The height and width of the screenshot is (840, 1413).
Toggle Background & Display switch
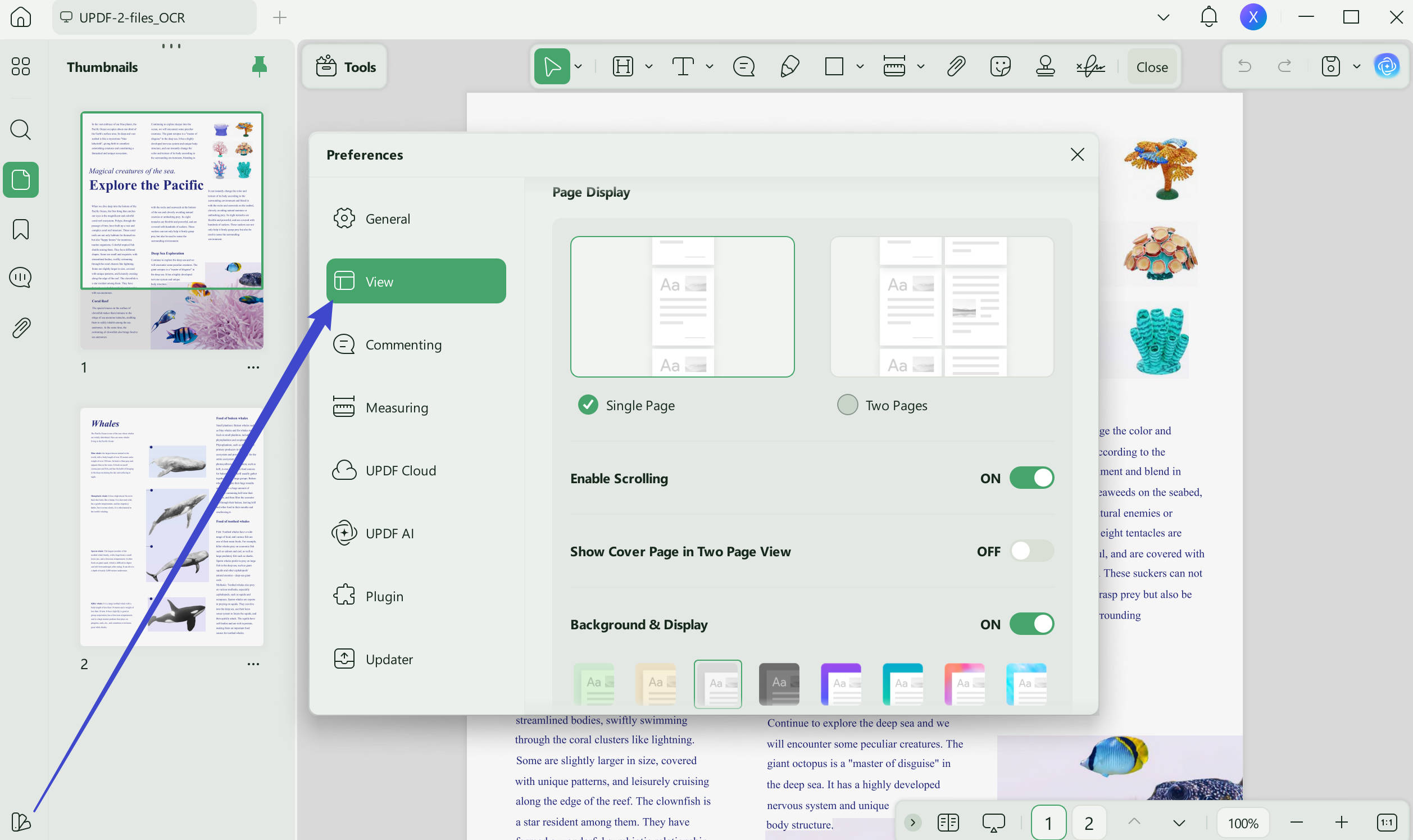pos(1032,624)
